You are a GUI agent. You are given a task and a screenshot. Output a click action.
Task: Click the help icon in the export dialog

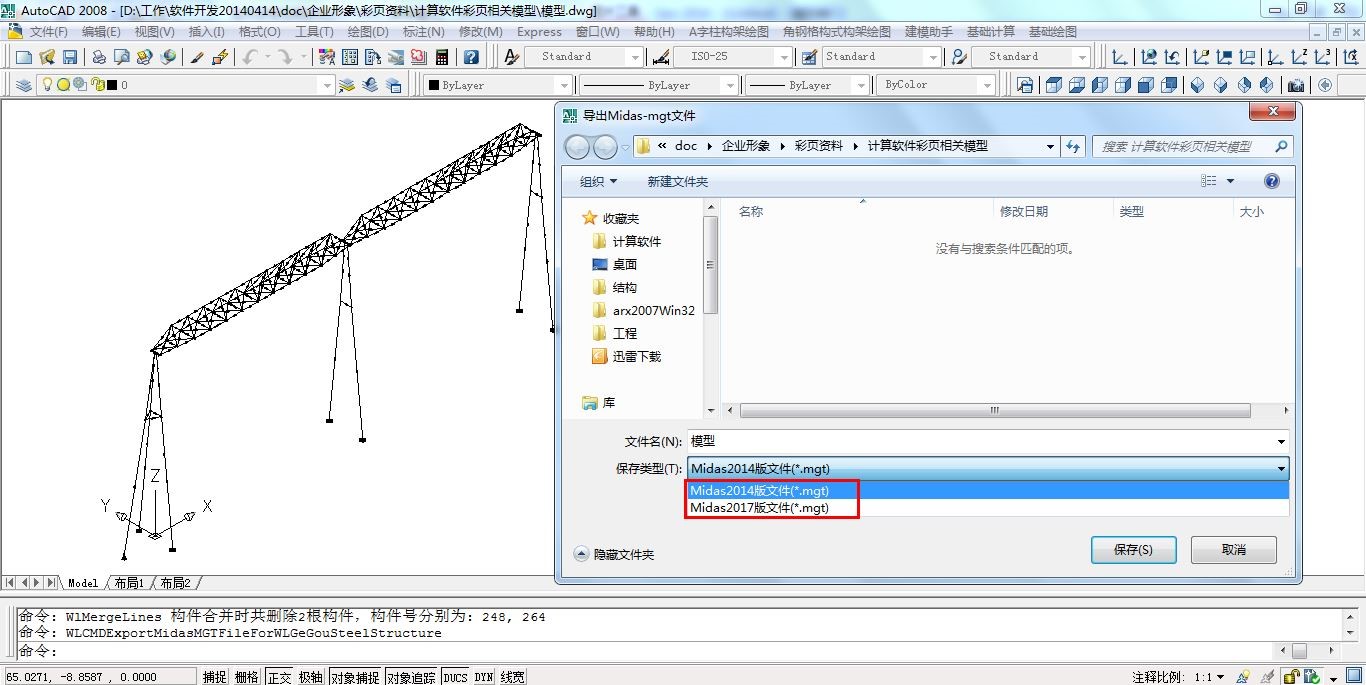[1271, 181]
